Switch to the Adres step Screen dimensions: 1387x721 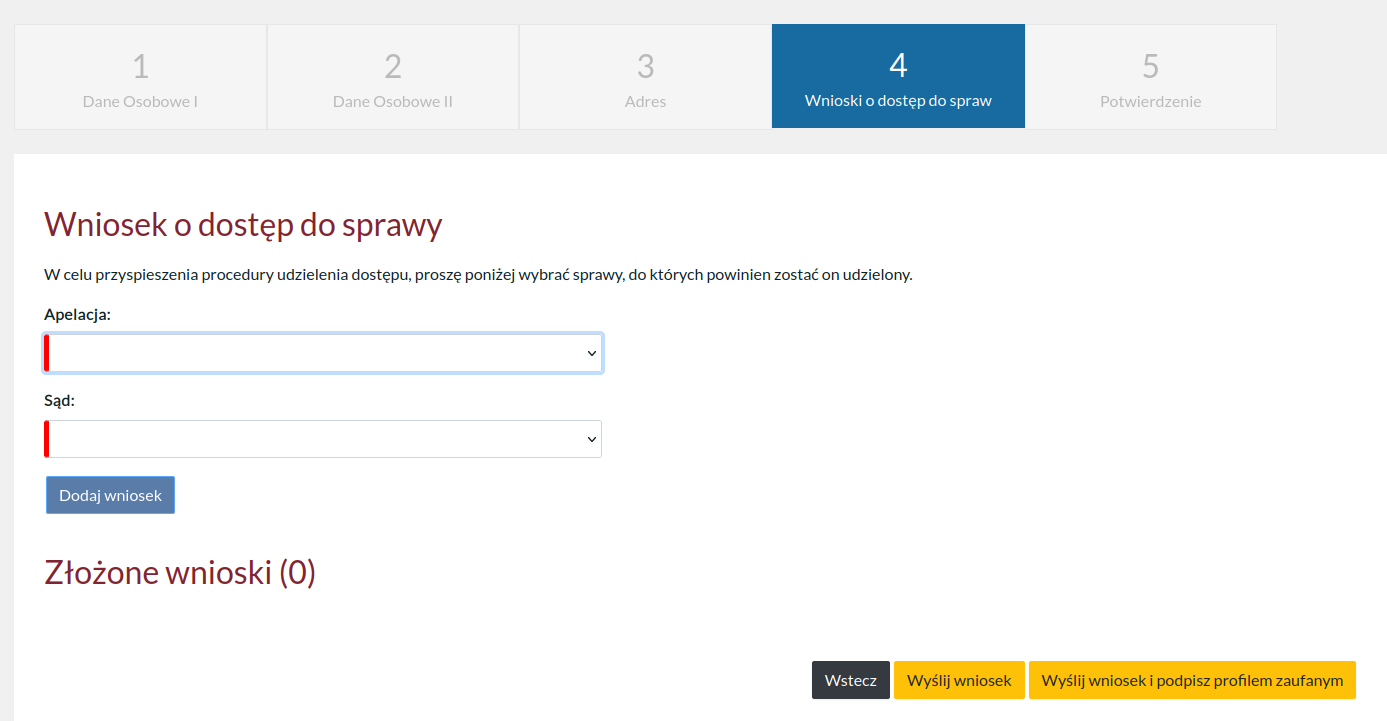[645, 77]
